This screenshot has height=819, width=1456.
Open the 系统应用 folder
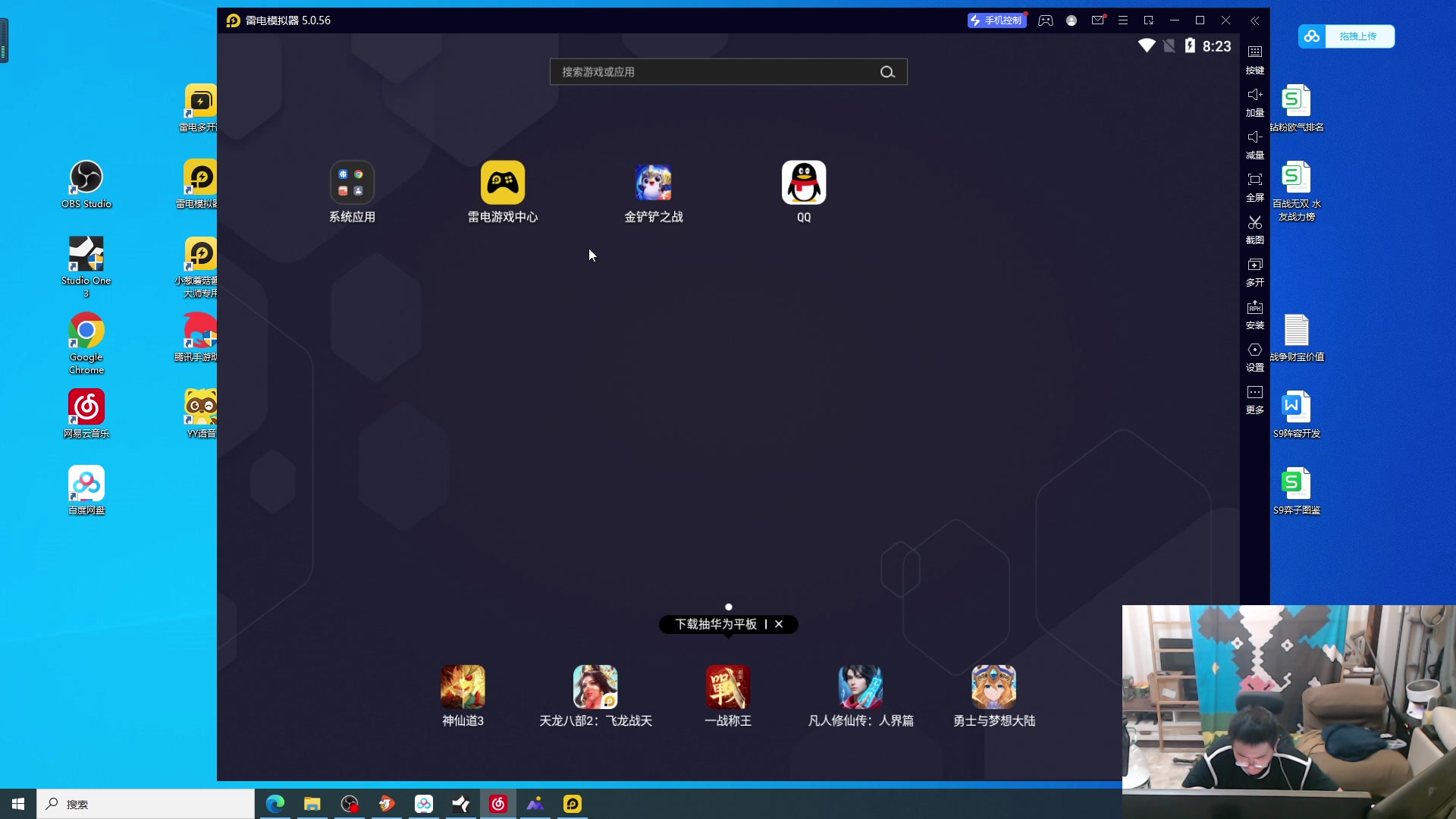click(x=352, y=184)
